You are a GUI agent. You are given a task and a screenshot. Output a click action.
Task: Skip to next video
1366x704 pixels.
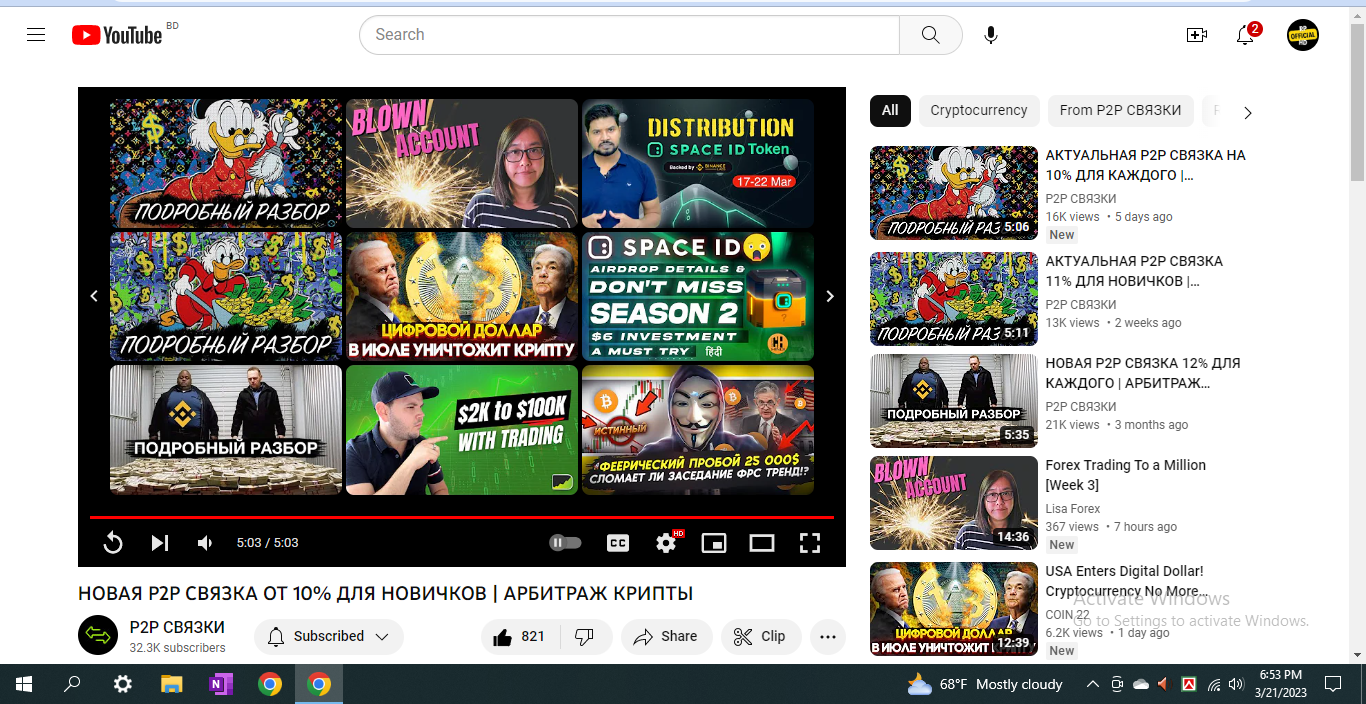click(x=159, y=543)
